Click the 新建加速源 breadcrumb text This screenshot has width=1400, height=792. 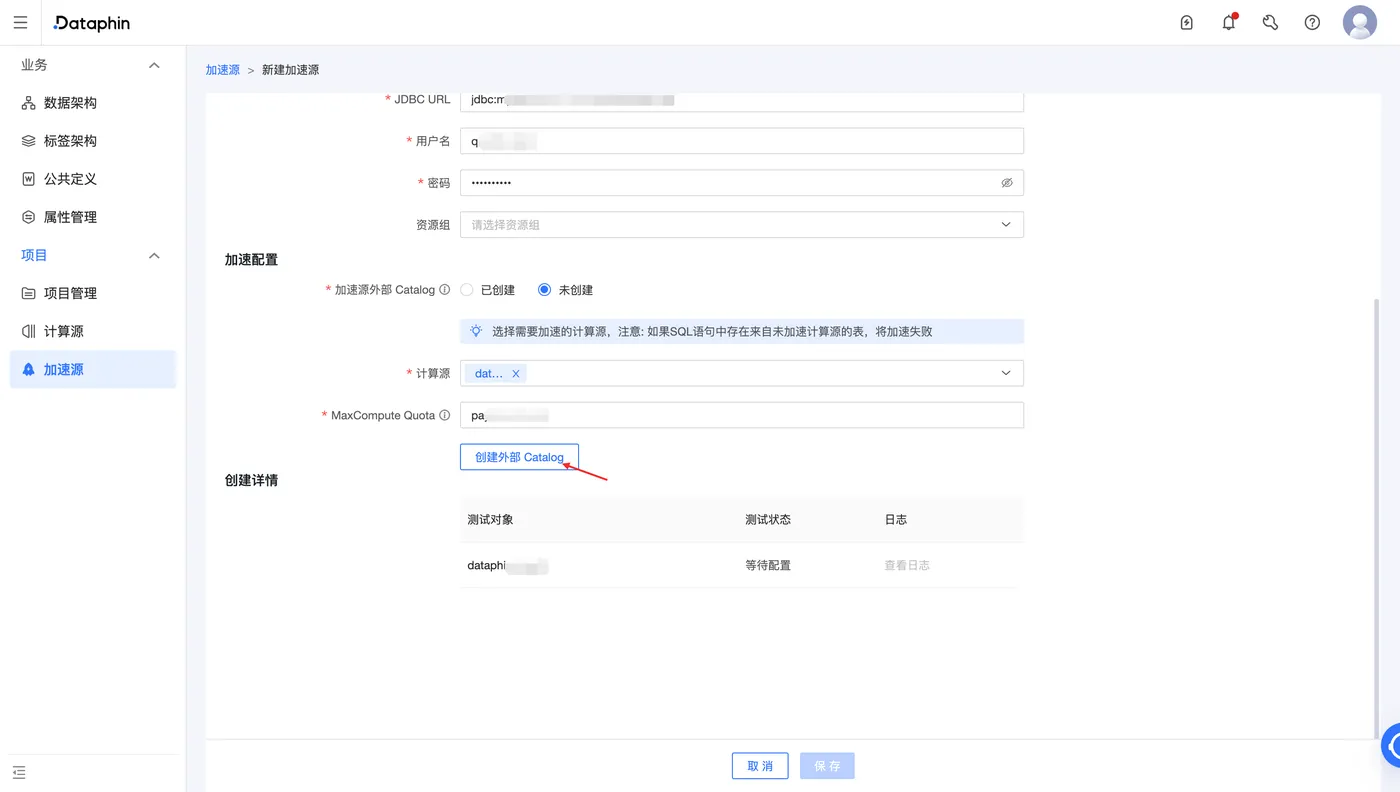point(290,70)
